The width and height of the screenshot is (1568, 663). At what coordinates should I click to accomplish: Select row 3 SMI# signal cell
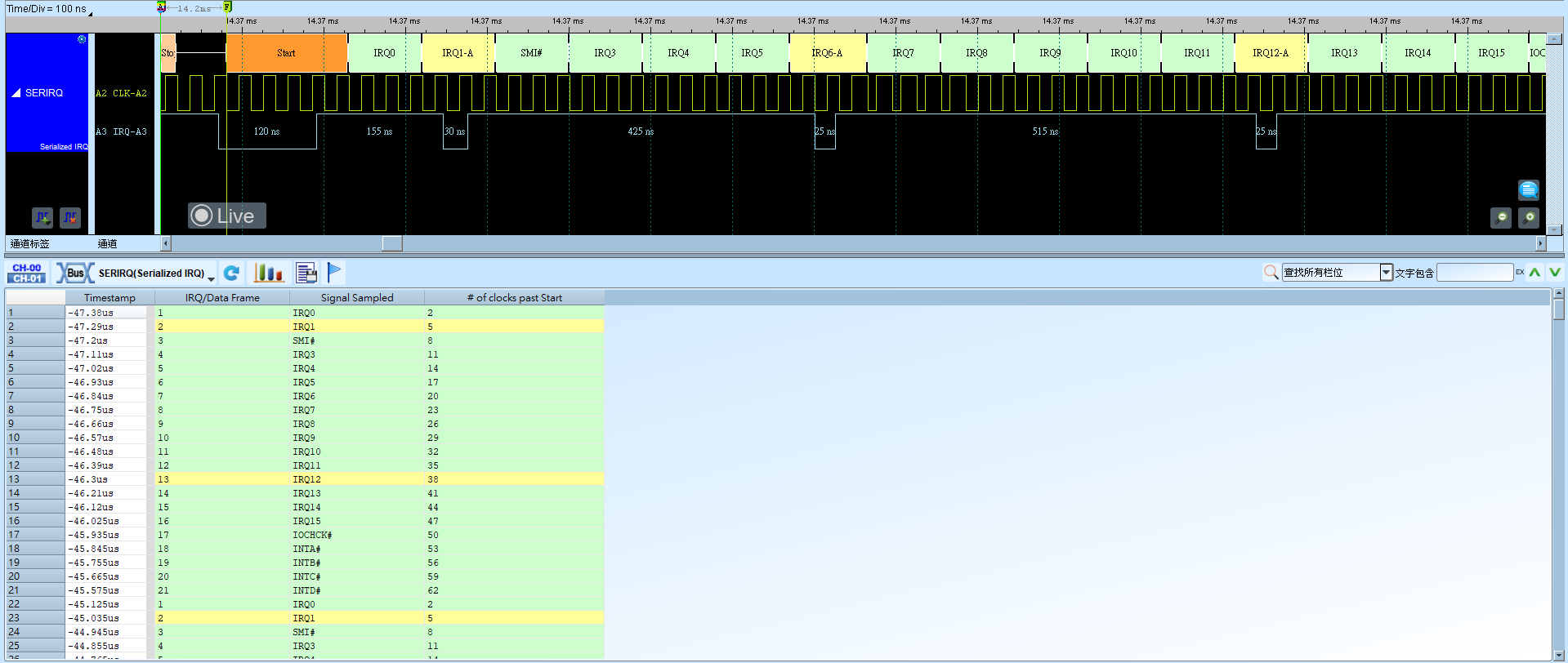point(357,340)
